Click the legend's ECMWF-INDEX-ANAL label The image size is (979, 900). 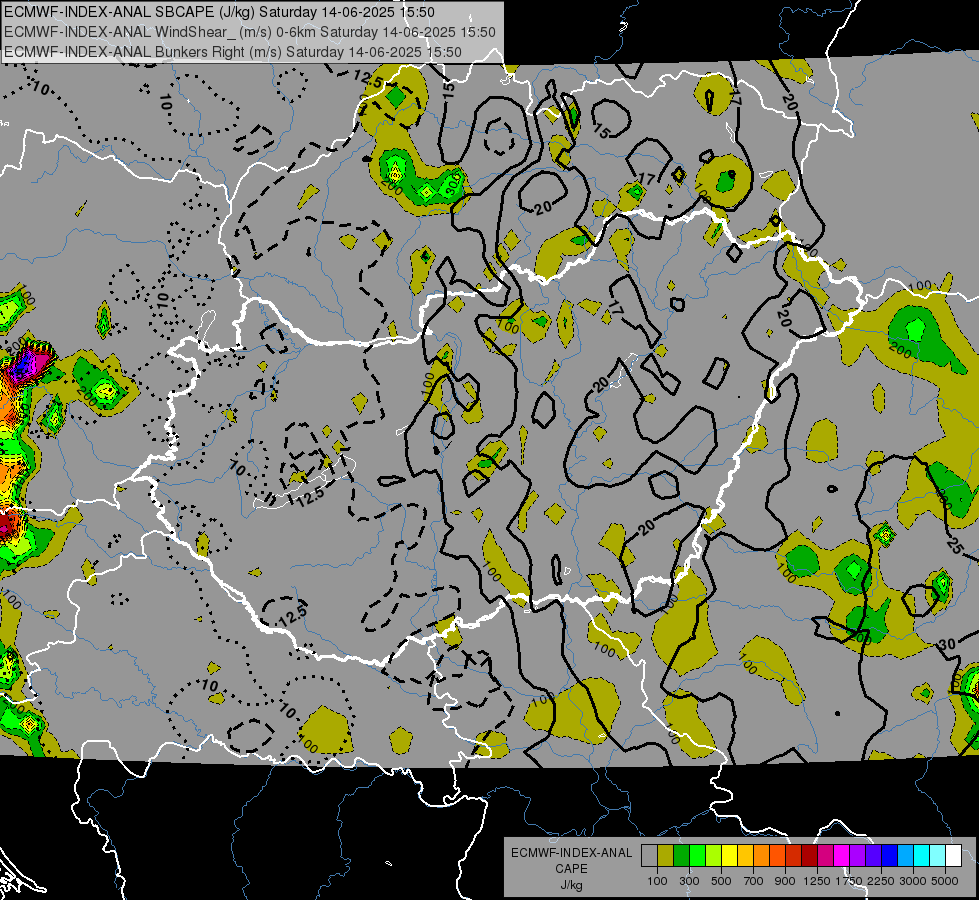(571, 853)
